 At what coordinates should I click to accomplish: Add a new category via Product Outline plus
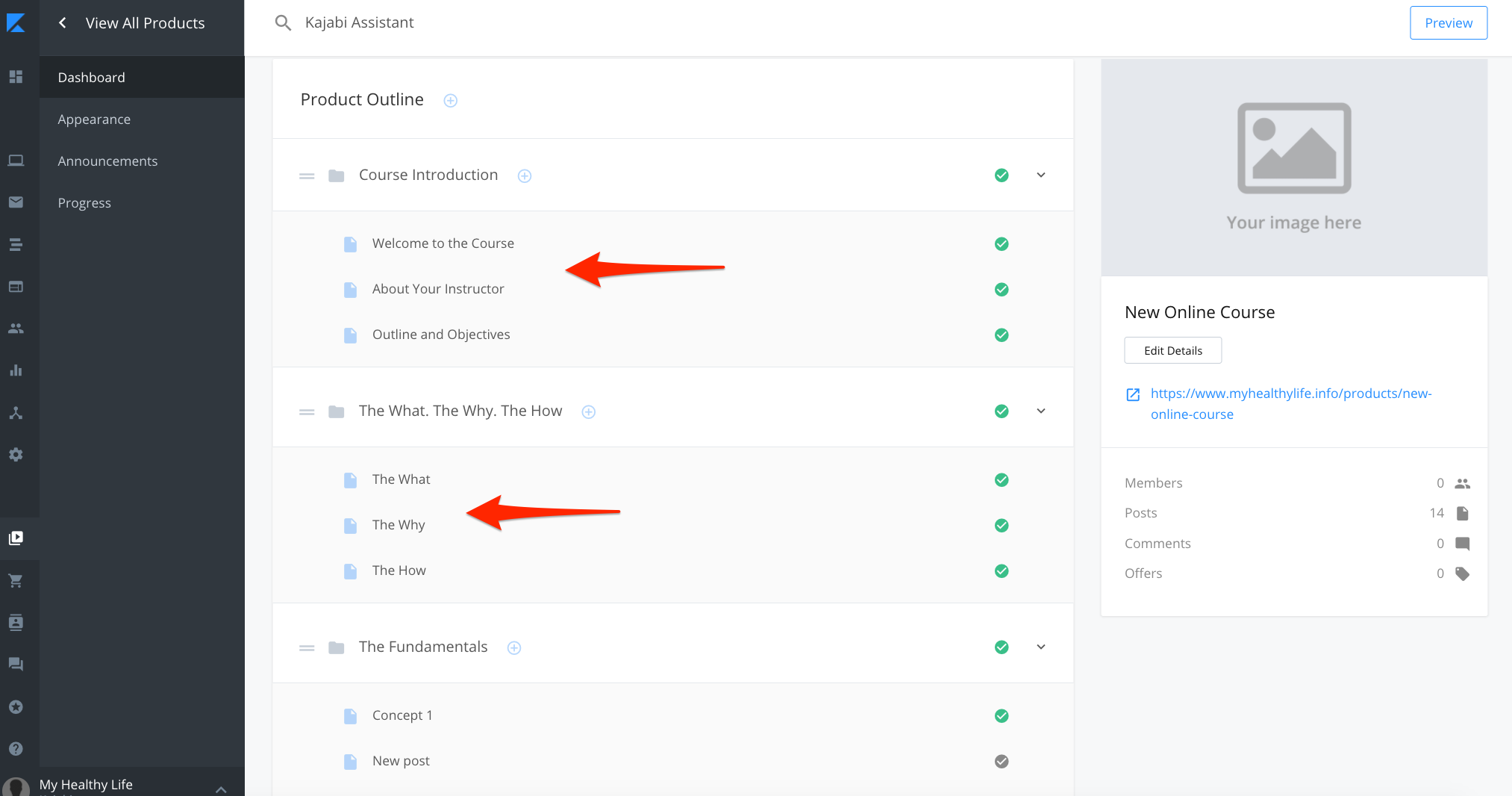click(450, 99)
